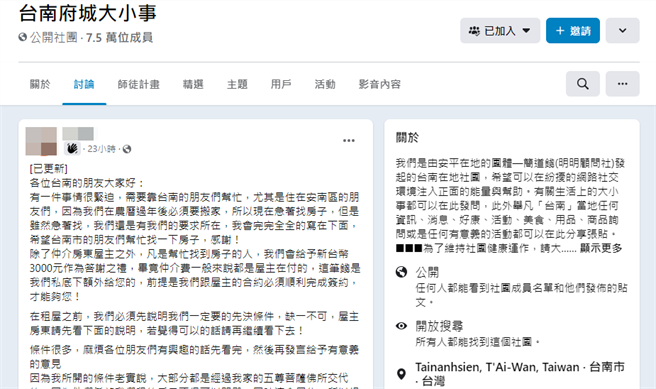Switch to the 師徒計畫 tab
Image resolution: width=656 pixels, height=389 pixels.
click(x=138, y=84)
